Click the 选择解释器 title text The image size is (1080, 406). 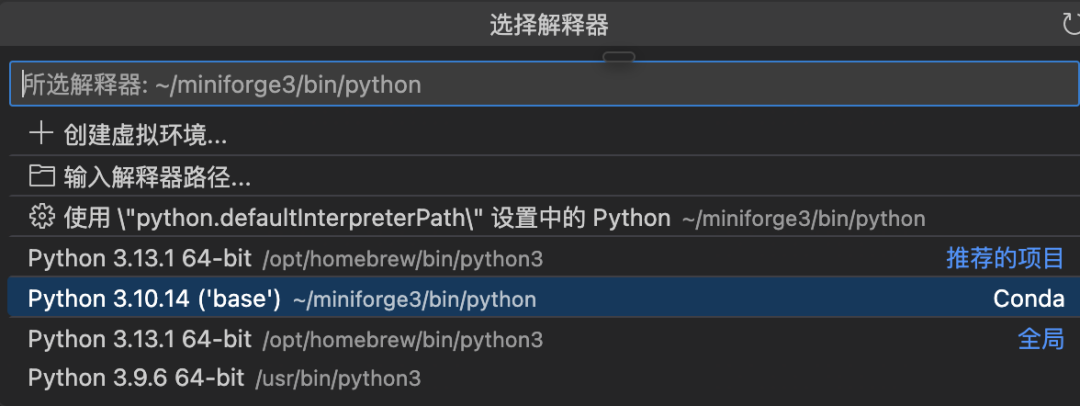tap(549, 25)
